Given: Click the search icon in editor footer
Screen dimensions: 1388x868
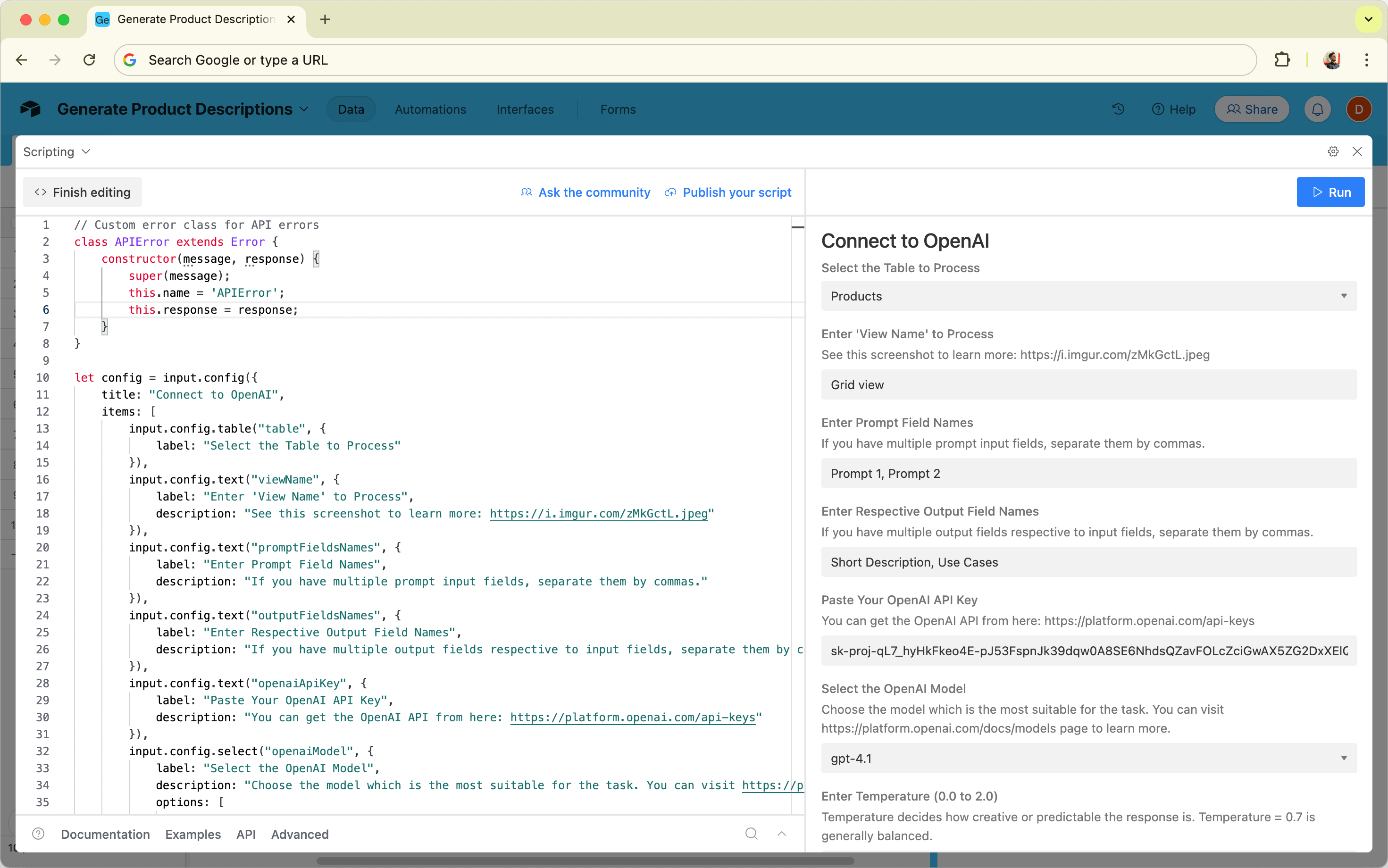Looking at the screenshot, I should [x=752, y=834].
